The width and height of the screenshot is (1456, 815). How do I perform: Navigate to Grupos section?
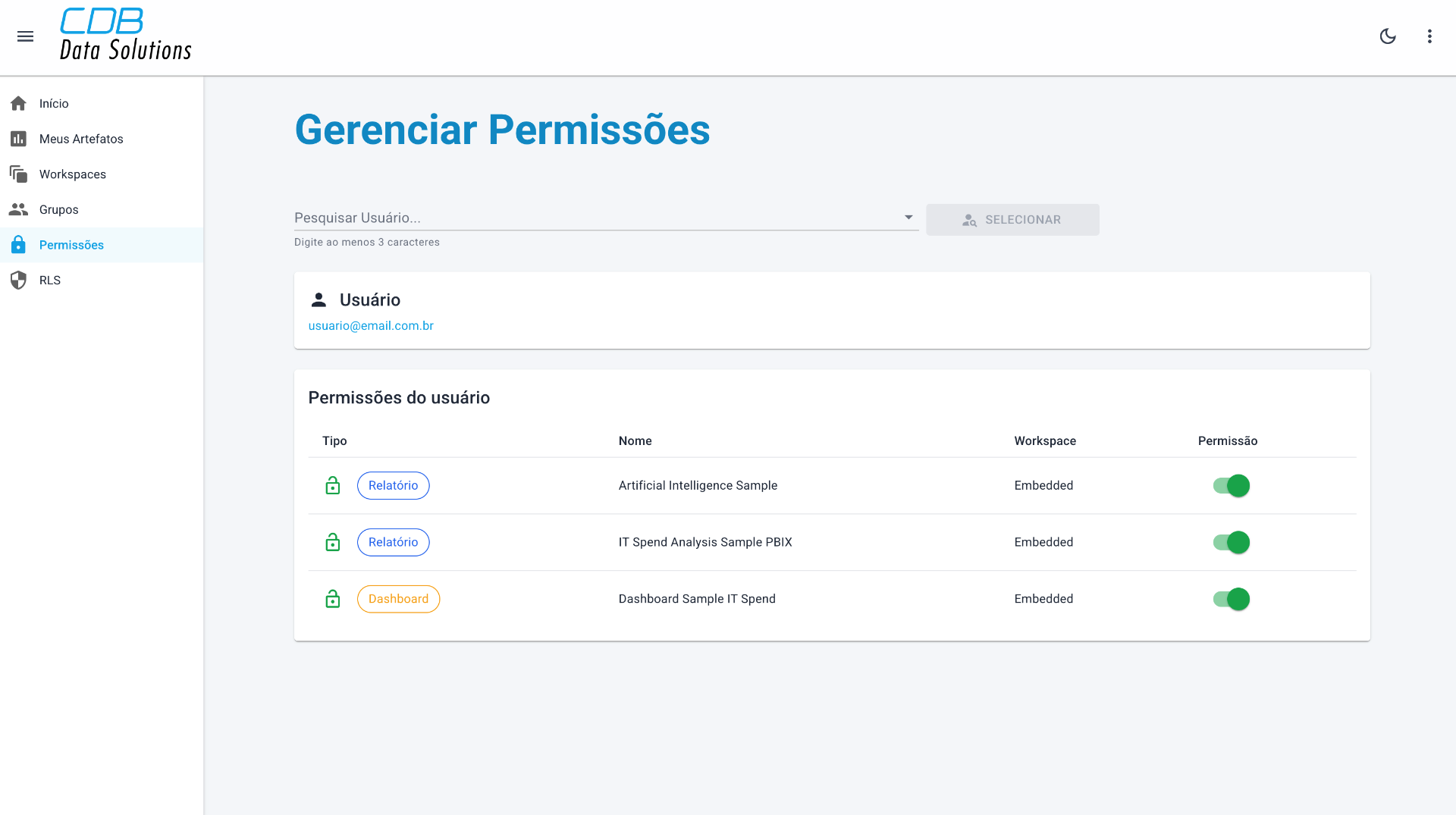[59, 210]
